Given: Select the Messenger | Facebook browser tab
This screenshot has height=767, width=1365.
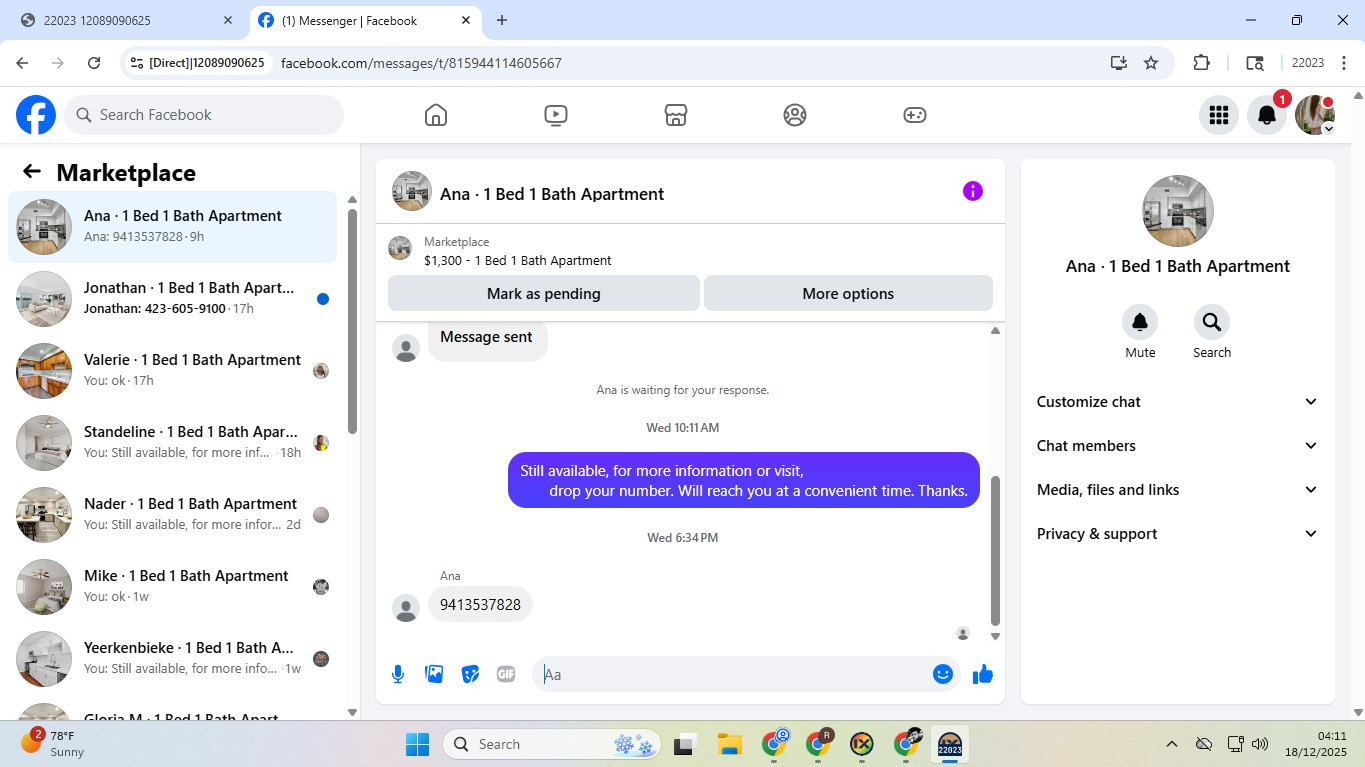Looking at the screenshot, I should coord(363,20).
